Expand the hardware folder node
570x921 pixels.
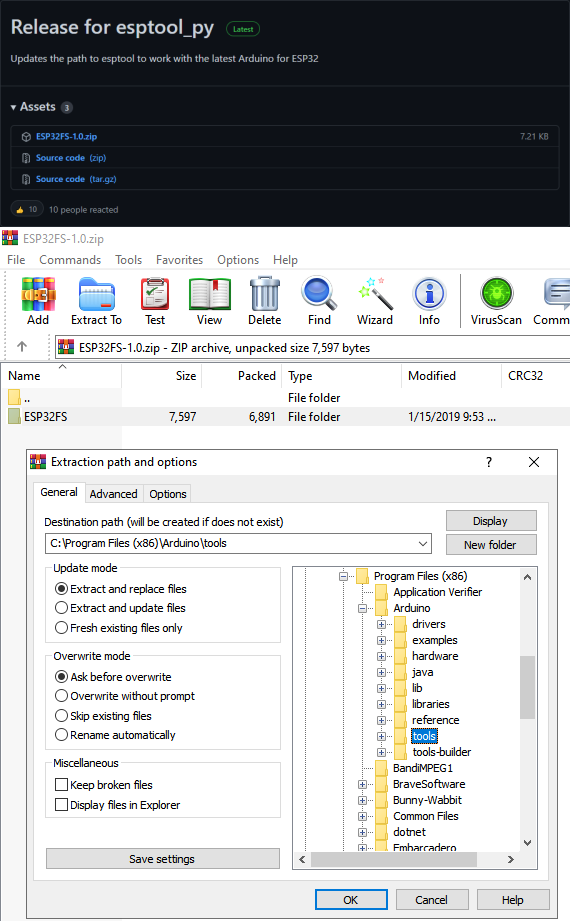381,656
